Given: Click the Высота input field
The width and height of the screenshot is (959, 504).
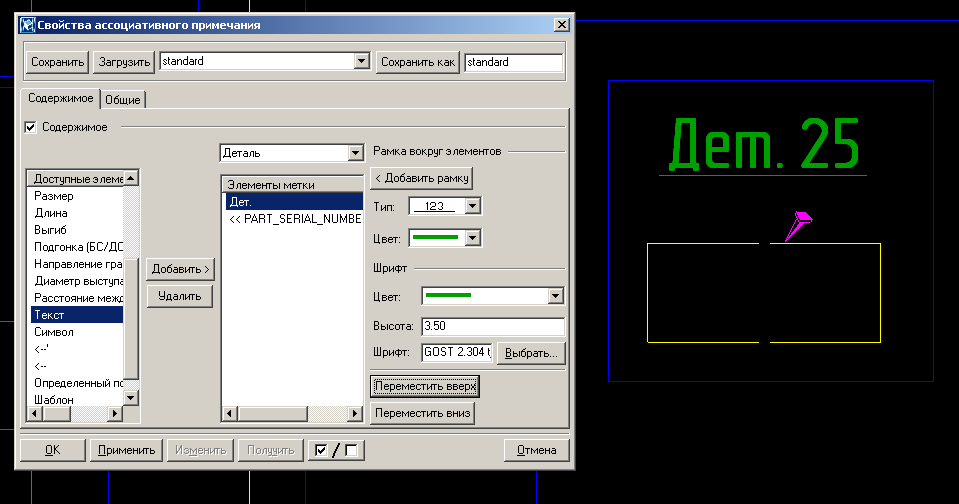Looking at the screenshot, I should coord(493,326).
